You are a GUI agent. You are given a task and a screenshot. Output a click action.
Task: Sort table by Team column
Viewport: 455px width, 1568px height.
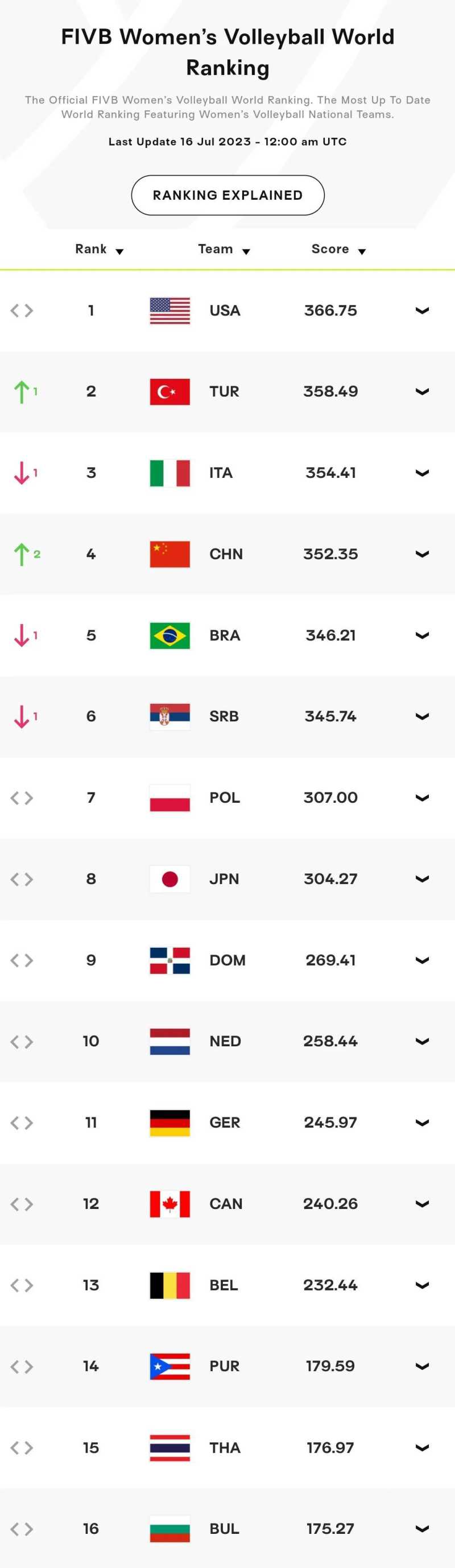[x=224, y=250]
